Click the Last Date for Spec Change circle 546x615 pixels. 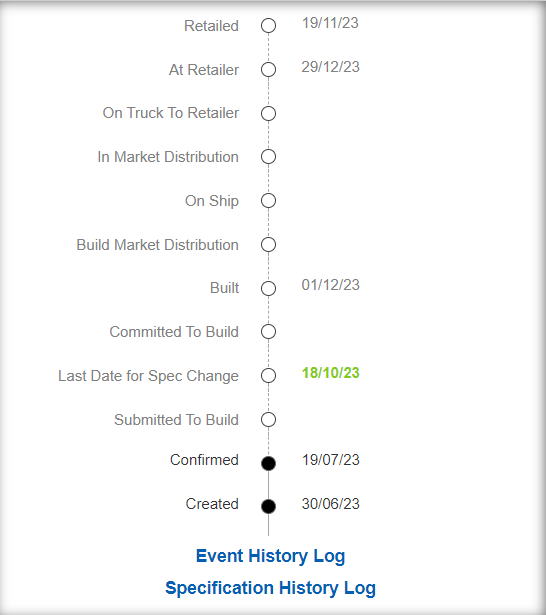pyautogui.click(x=268, y=376)
